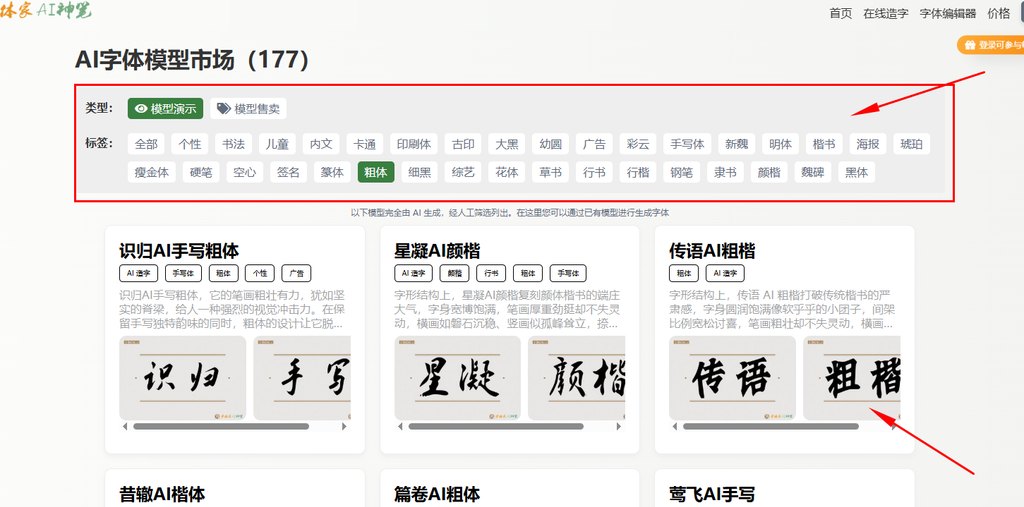Filter by the 花体 tag
Viewport: 1024px width, 507px height.
point(507,172)
